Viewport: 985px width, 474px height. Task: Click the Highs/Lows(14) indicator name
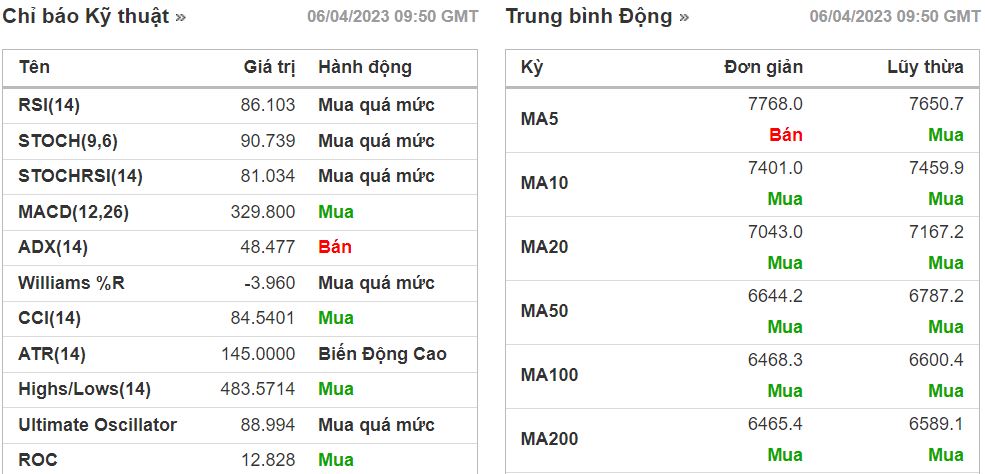pyautogui.click(x=84, y=389)
